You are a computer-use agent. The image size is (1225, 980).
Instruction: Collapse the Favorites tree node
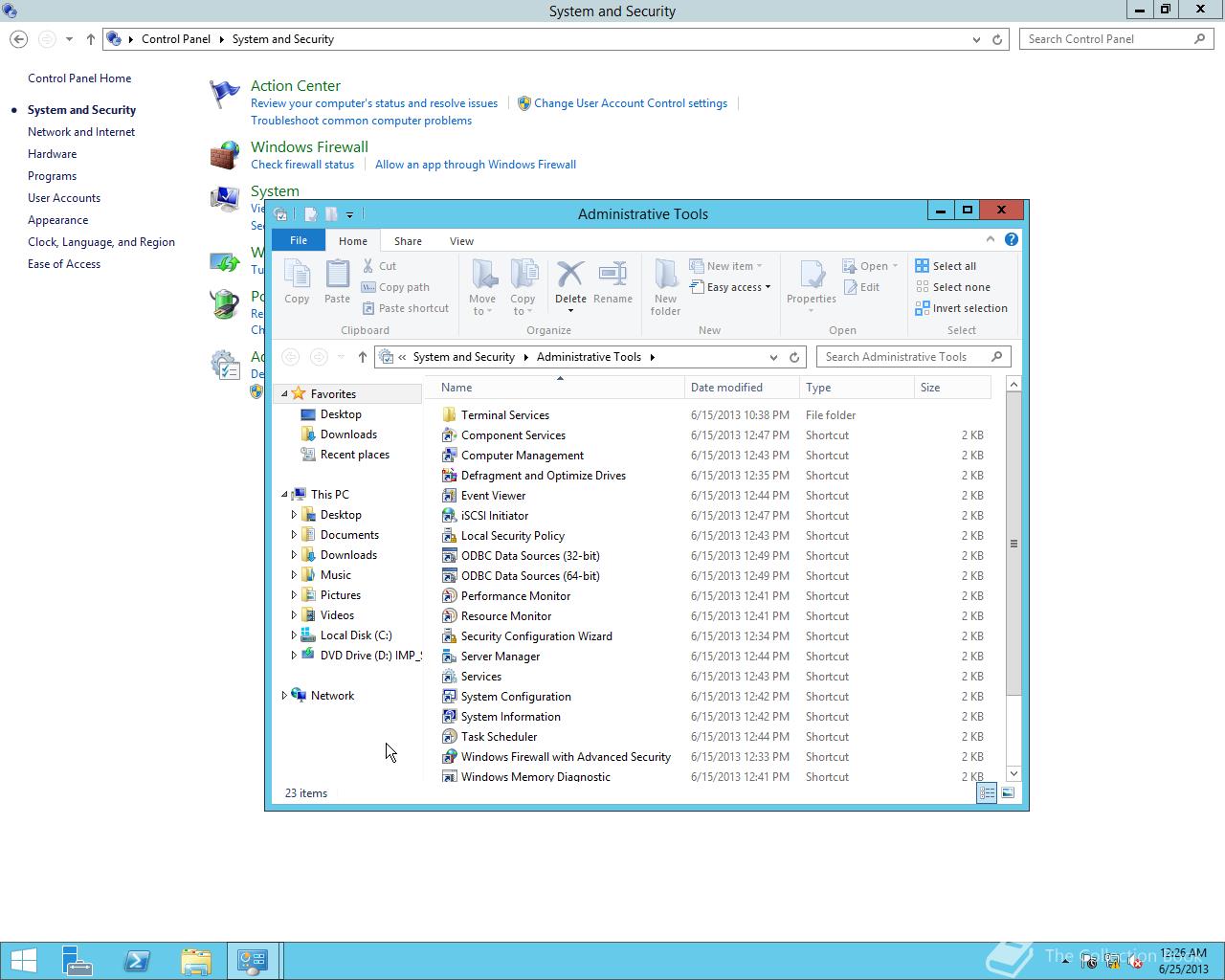coord(284,394)
